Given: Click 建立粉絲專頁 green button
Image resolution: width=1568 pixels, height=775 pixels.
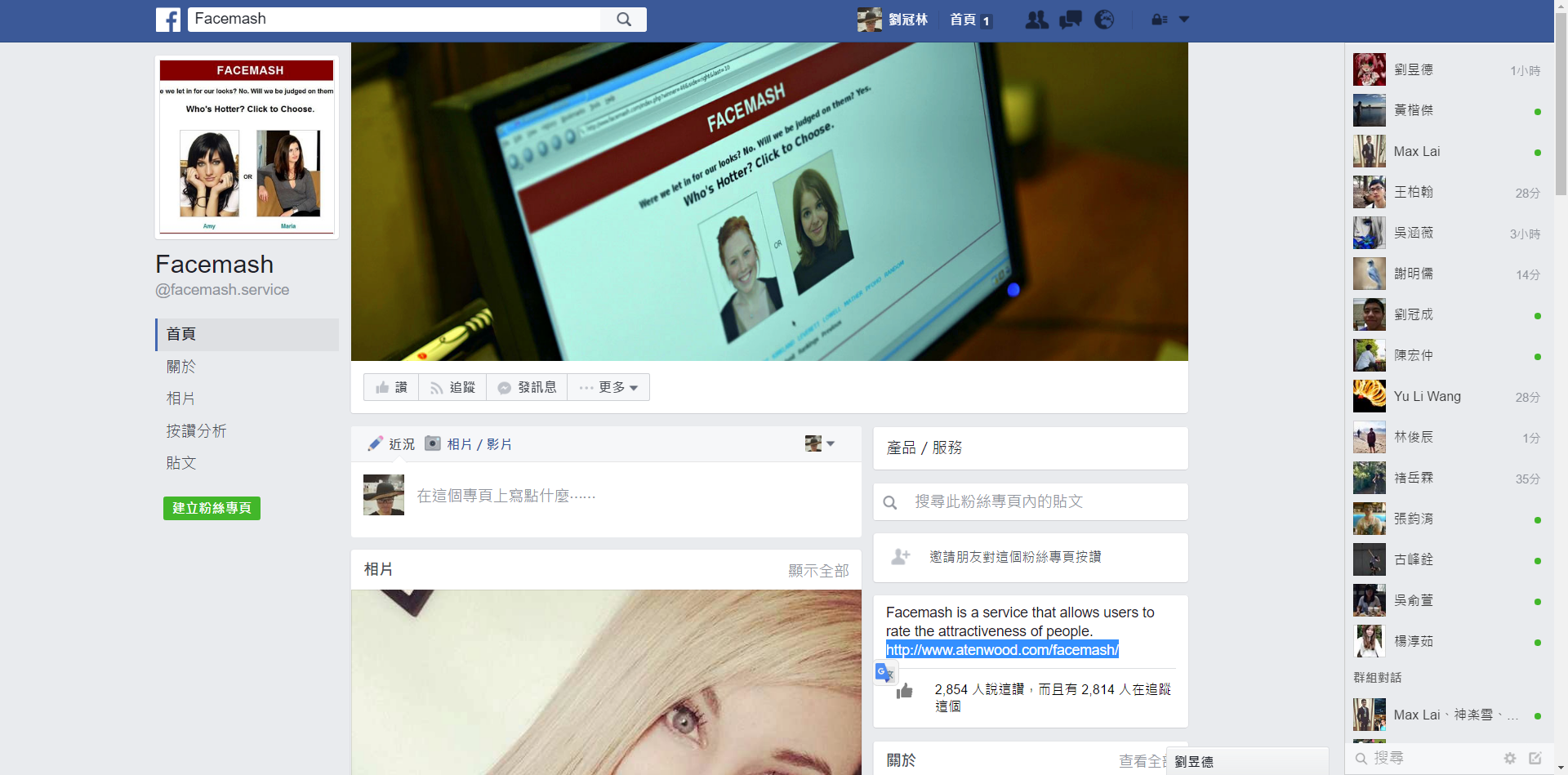Looking at the screenshot, I should point(212,508).
